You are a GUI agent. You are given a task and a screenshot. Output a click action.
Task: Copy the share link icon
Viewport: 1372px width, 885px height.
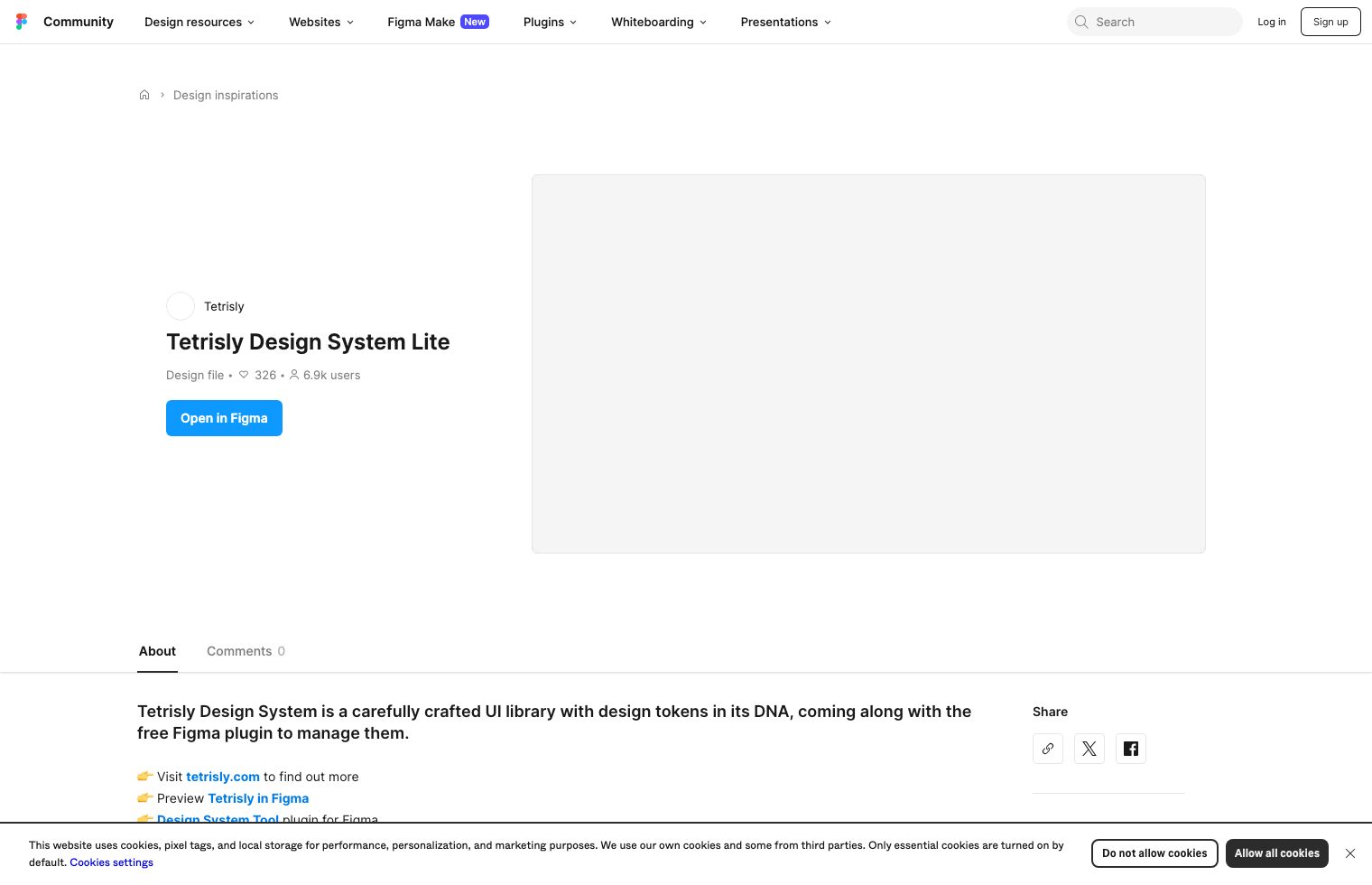[x=1047, y=748]
